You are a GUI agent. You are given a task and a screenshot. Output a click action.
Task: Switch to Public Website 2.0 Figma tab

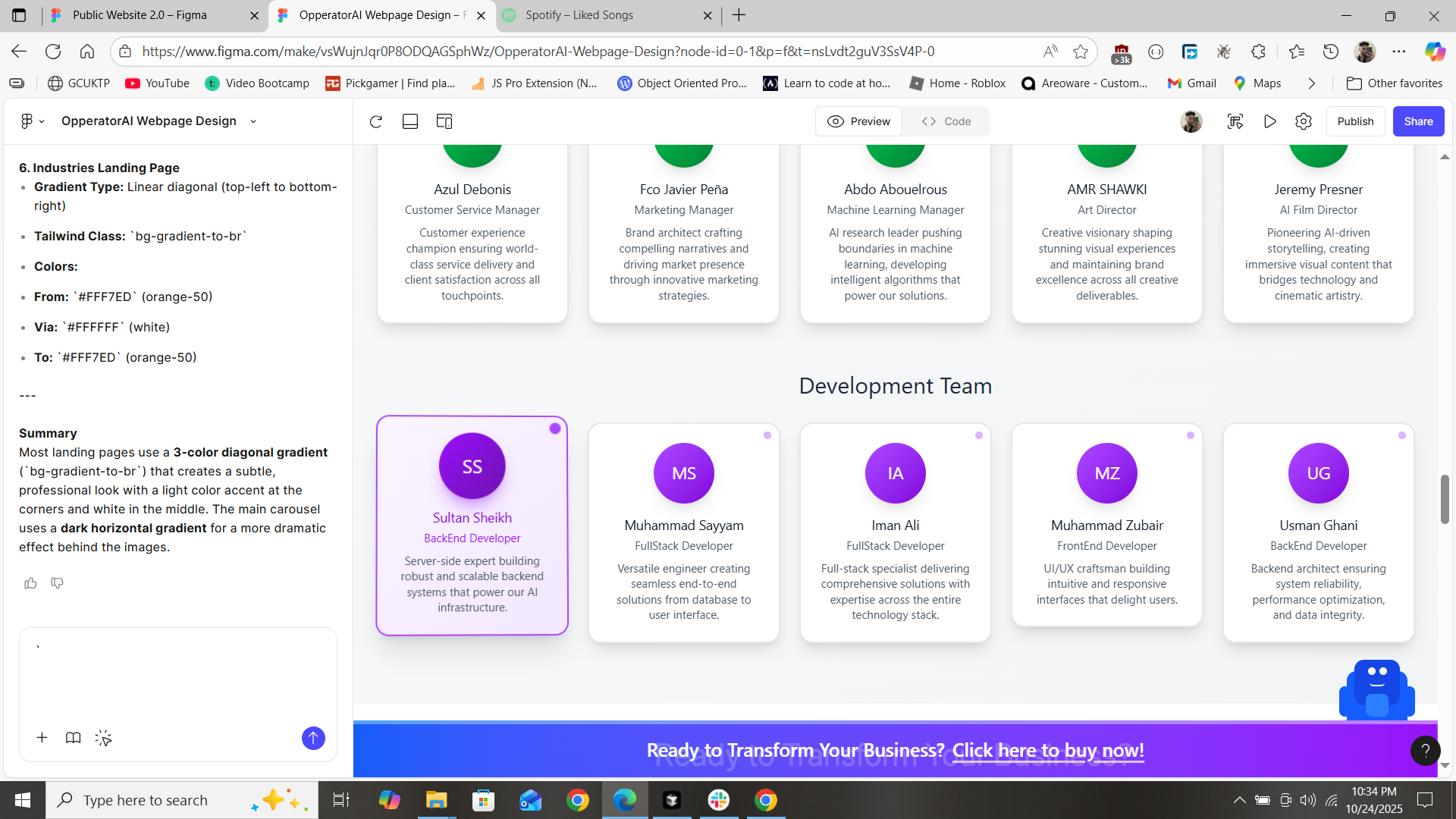pos(140,15)
